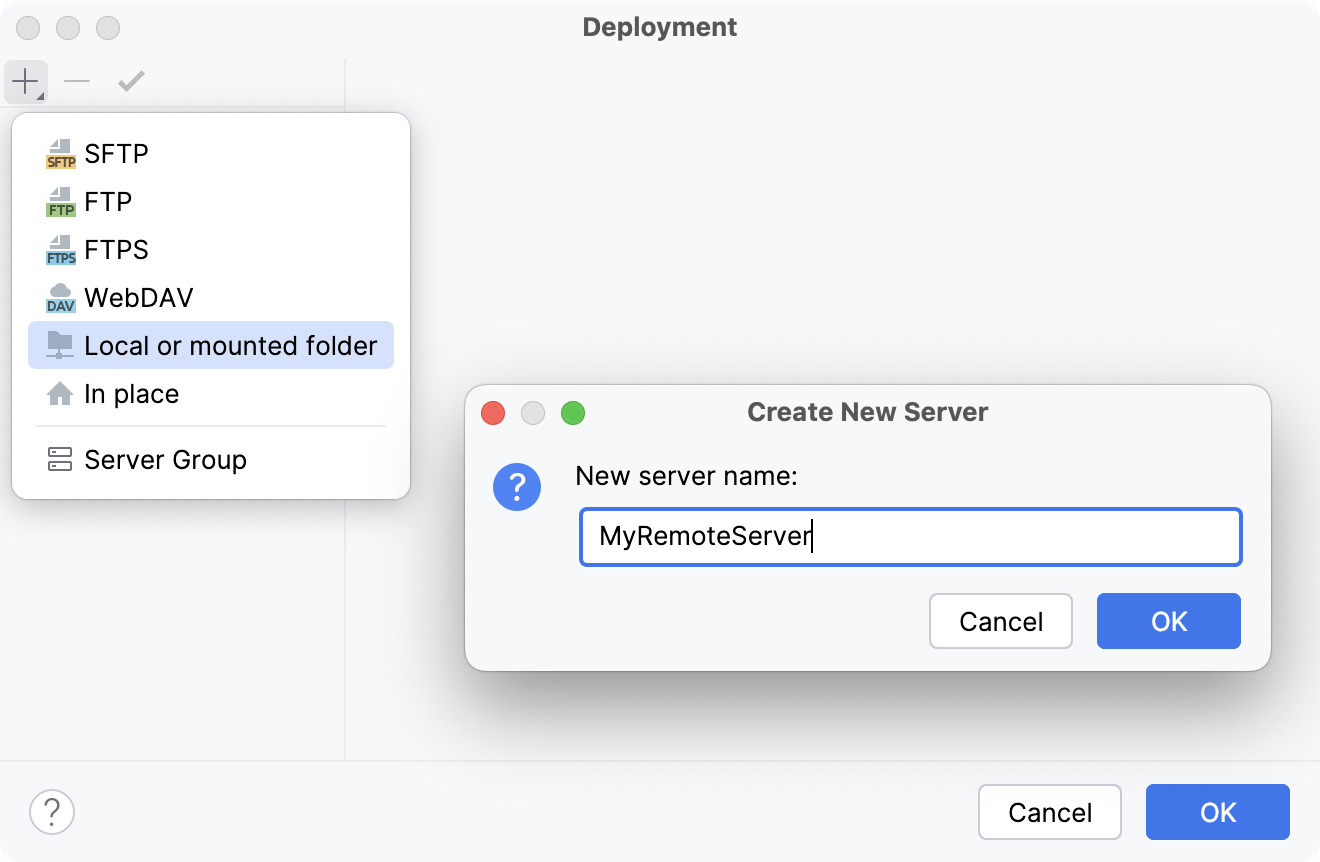Select the FTPS server type icon
Image resolution: width=1320 pixels, height=862 pixels.
click(58, 249)
